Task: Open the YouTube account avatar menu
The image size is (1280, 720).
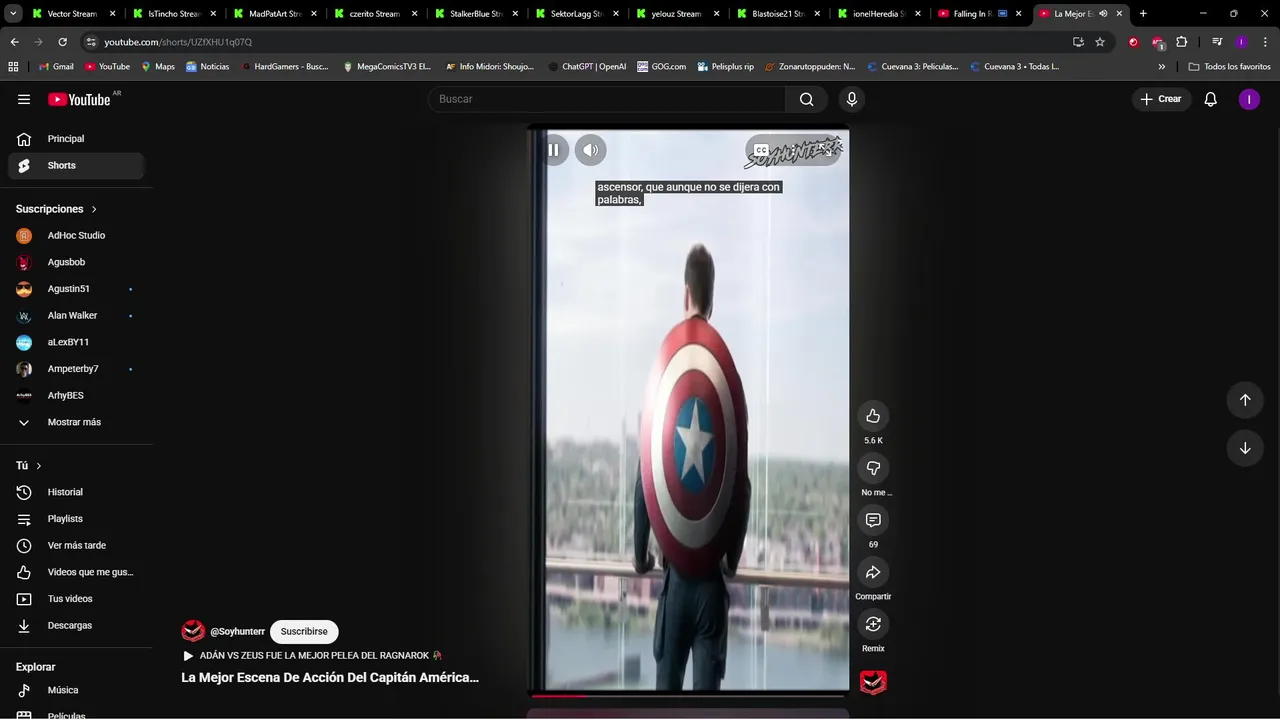Action: (x=1249, y=99)
